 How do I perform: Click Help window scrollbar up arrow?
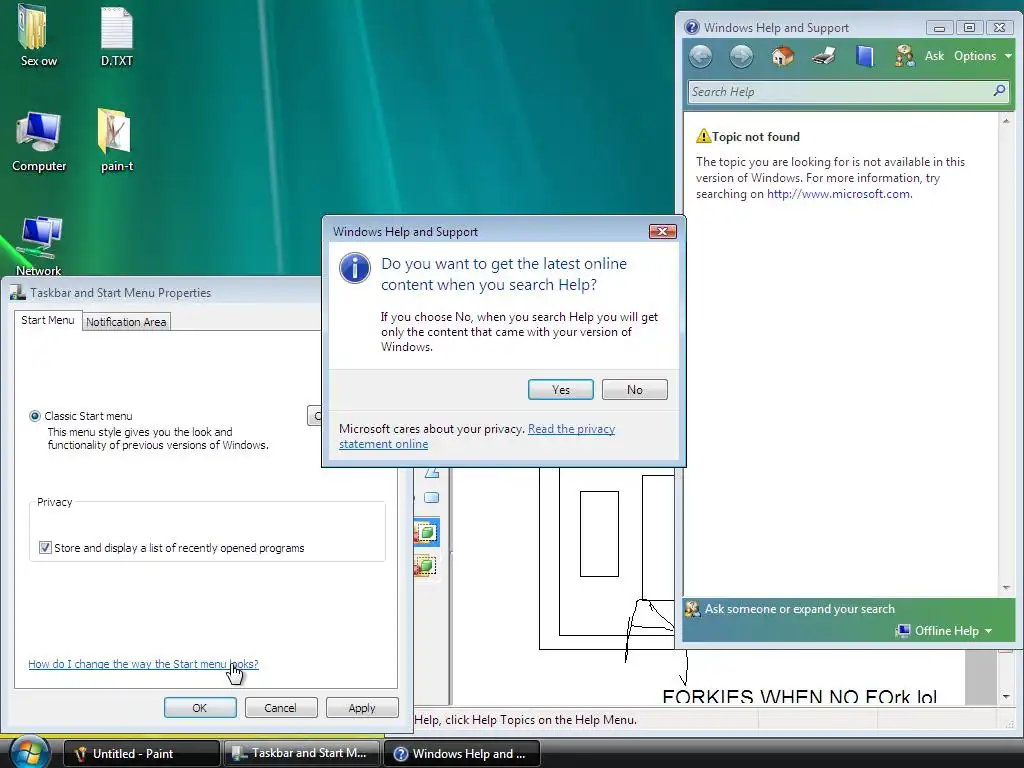coord(1006,121)
